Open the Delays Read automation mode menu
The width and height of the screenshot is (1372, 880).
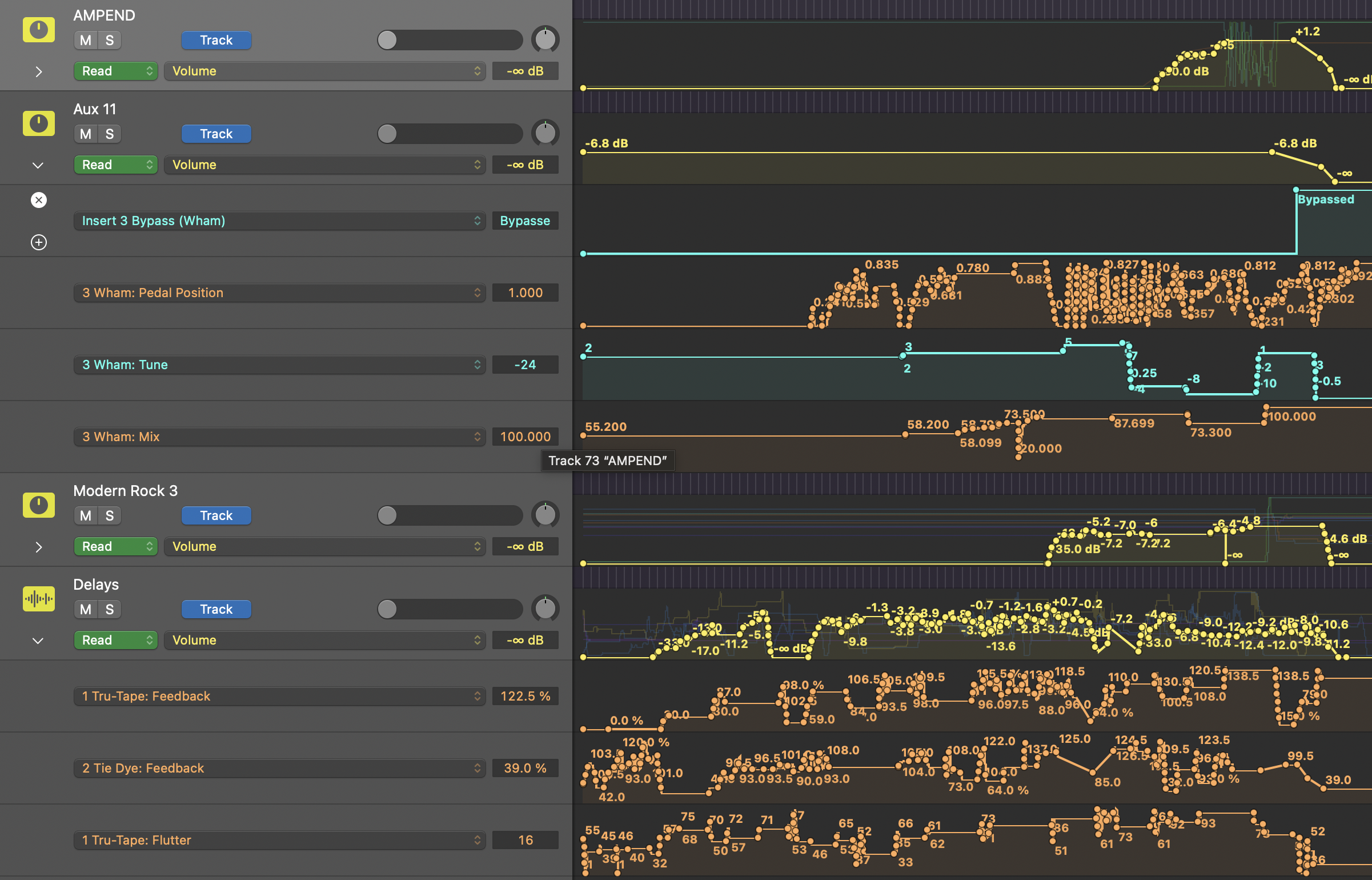[x=116, y=640]
